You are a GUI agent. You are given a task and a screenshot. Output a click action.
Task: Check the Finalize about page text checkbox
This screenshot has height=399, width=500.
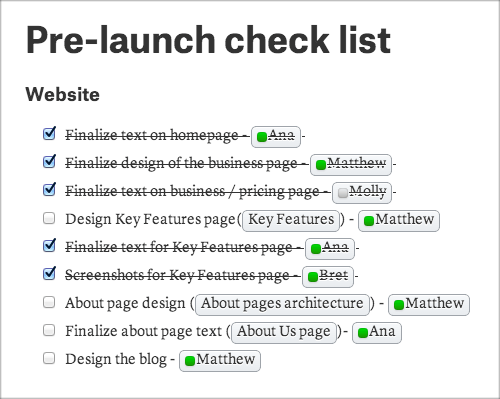[49, 330]
